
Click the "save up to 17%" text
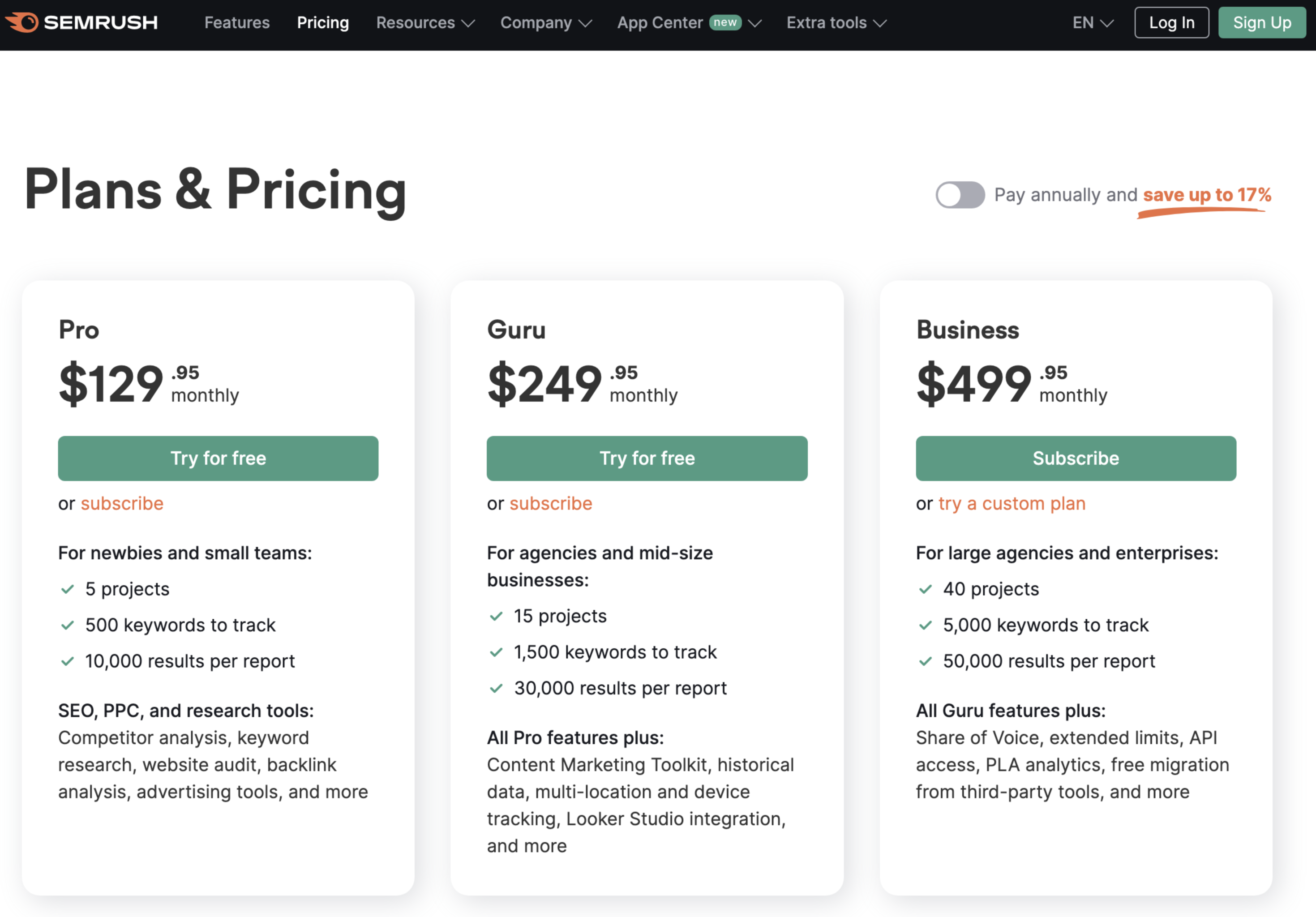tap(1207, 195)
